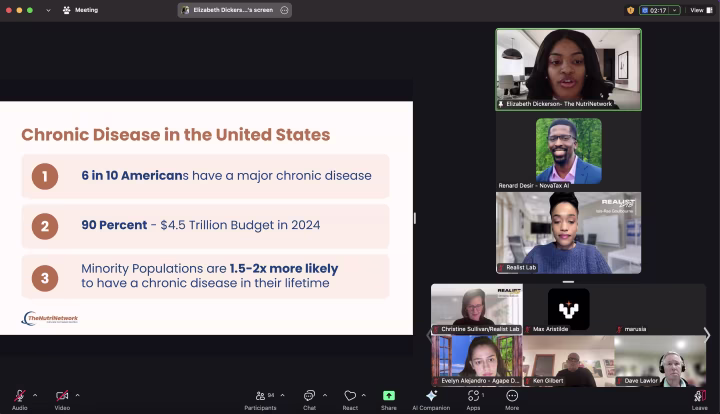Open the React heart icon
Image resolution: width=720 pixels, height=414 pixels.
(350, 396)
